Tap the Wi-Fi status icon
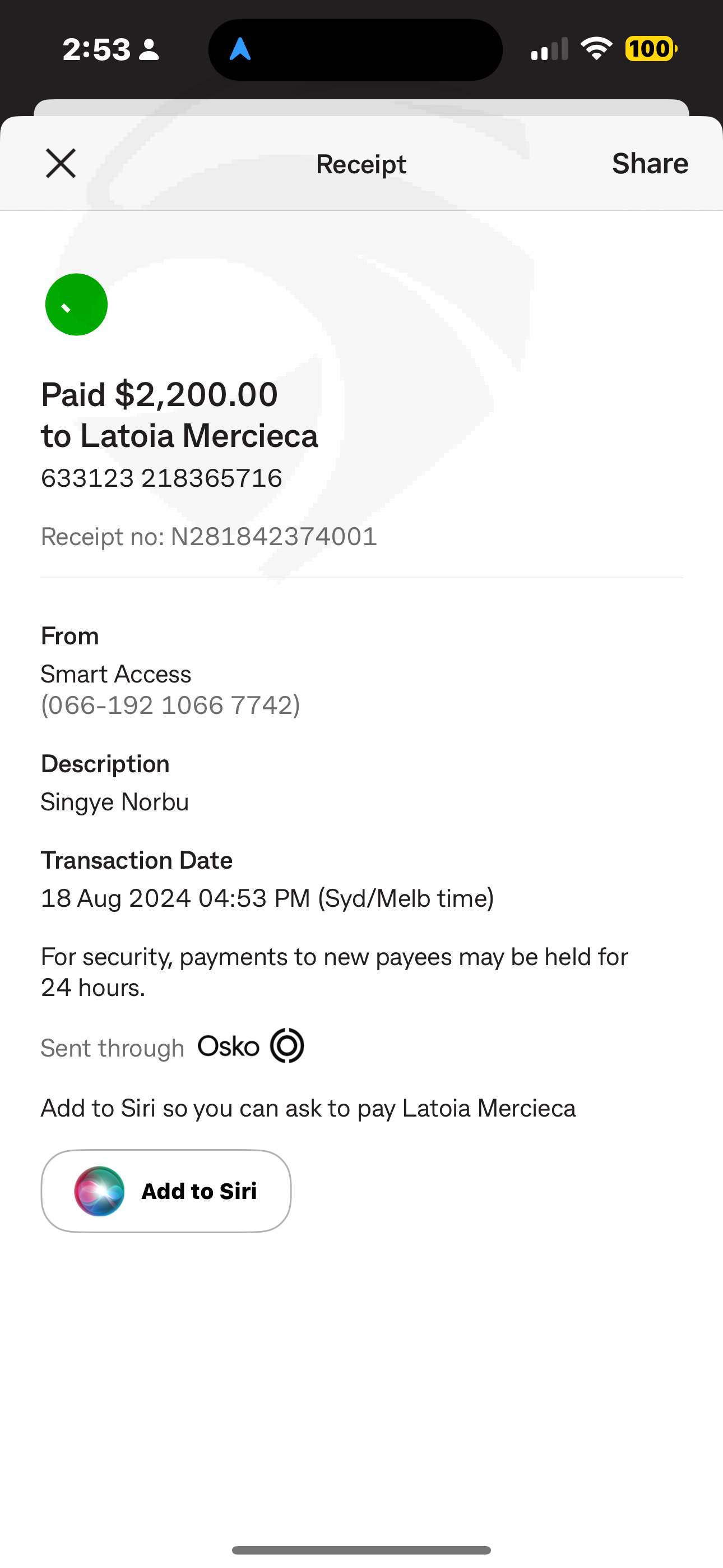The height and width of the screenshot is (1568, 723). 596,49
